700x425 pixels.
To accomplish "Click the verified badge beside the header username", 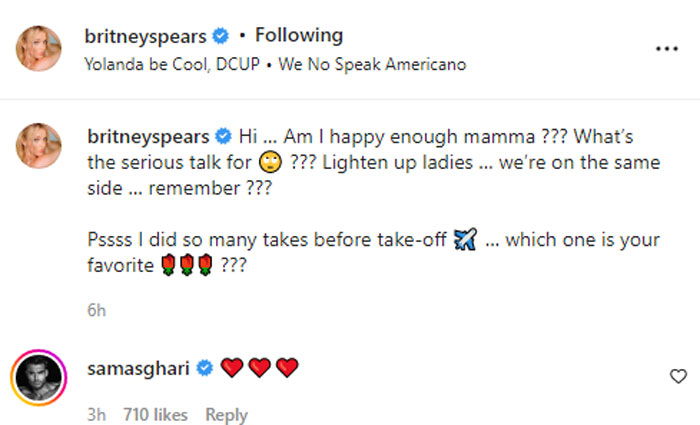I will click(x=222, y=37).
